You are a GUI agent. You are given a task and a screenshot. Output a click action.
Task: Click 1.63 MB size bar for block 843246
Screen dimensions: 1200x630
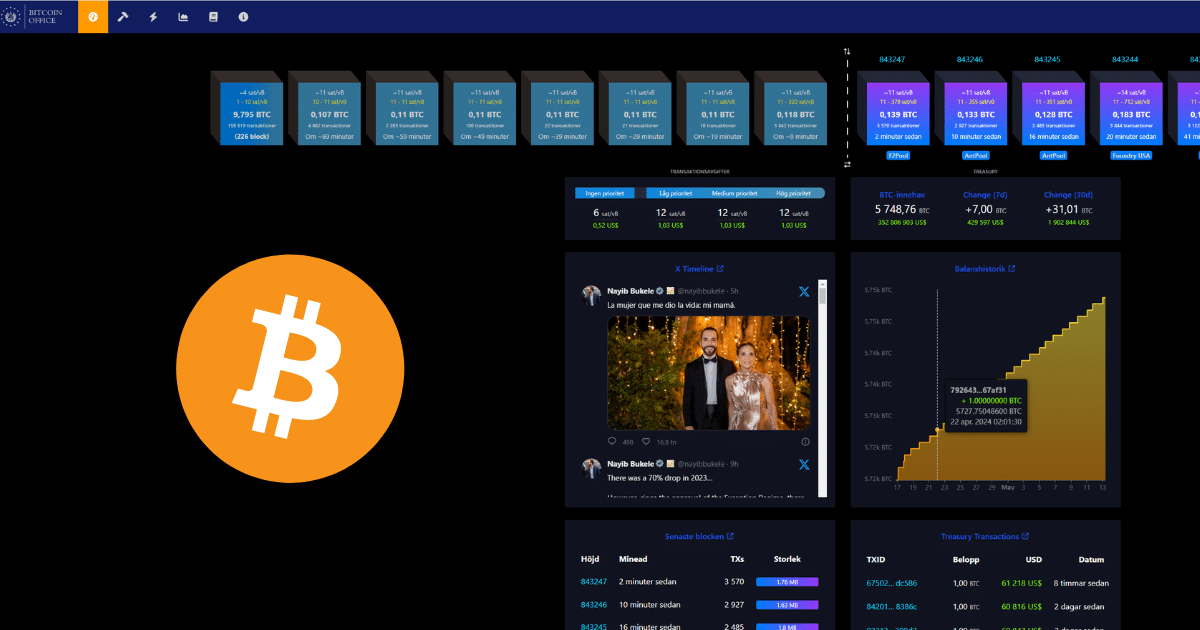pyautogui.click(x=788, y=605)
